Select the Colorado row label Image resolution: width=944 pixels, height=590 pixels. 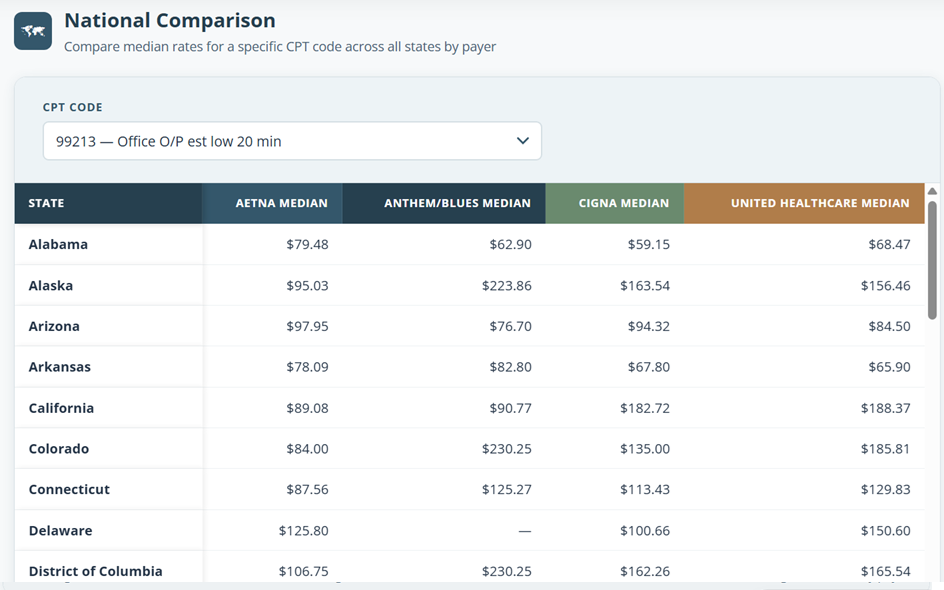click(x=59, y=449)
